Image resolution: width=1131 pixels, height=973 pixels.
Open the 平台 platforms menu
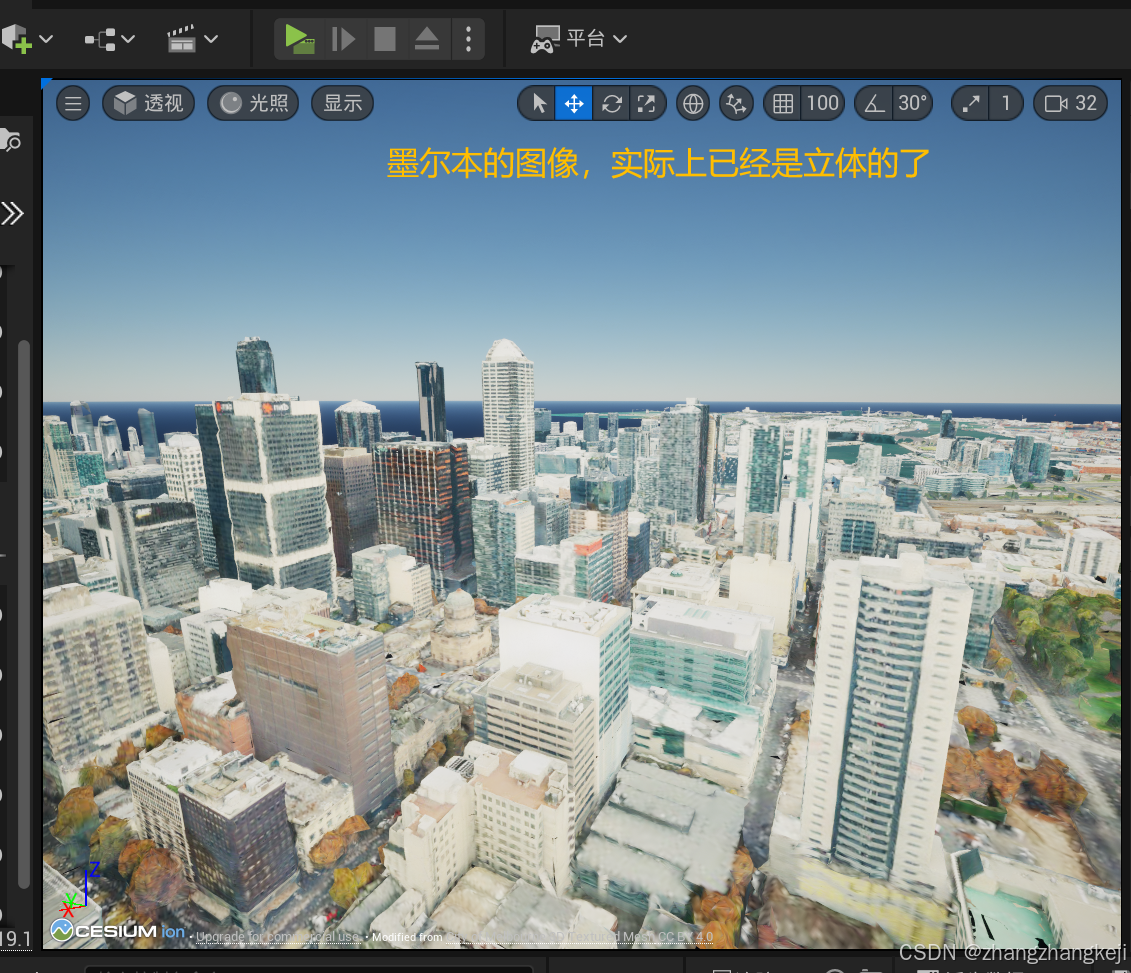point(578,39)
